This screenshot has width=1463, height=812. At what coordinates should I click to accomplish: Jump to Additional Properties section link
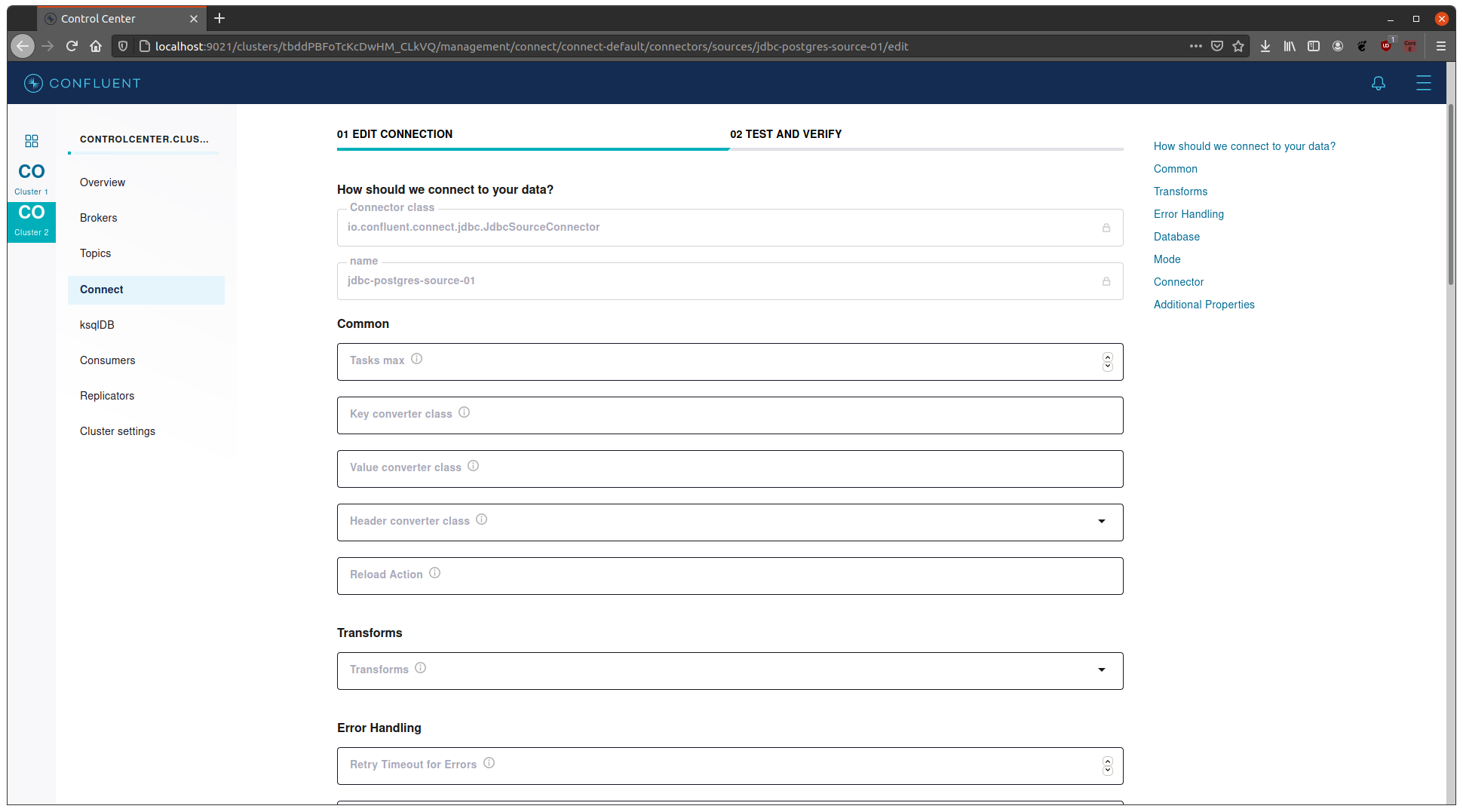pyautogui.click(x=1204, y=305)
